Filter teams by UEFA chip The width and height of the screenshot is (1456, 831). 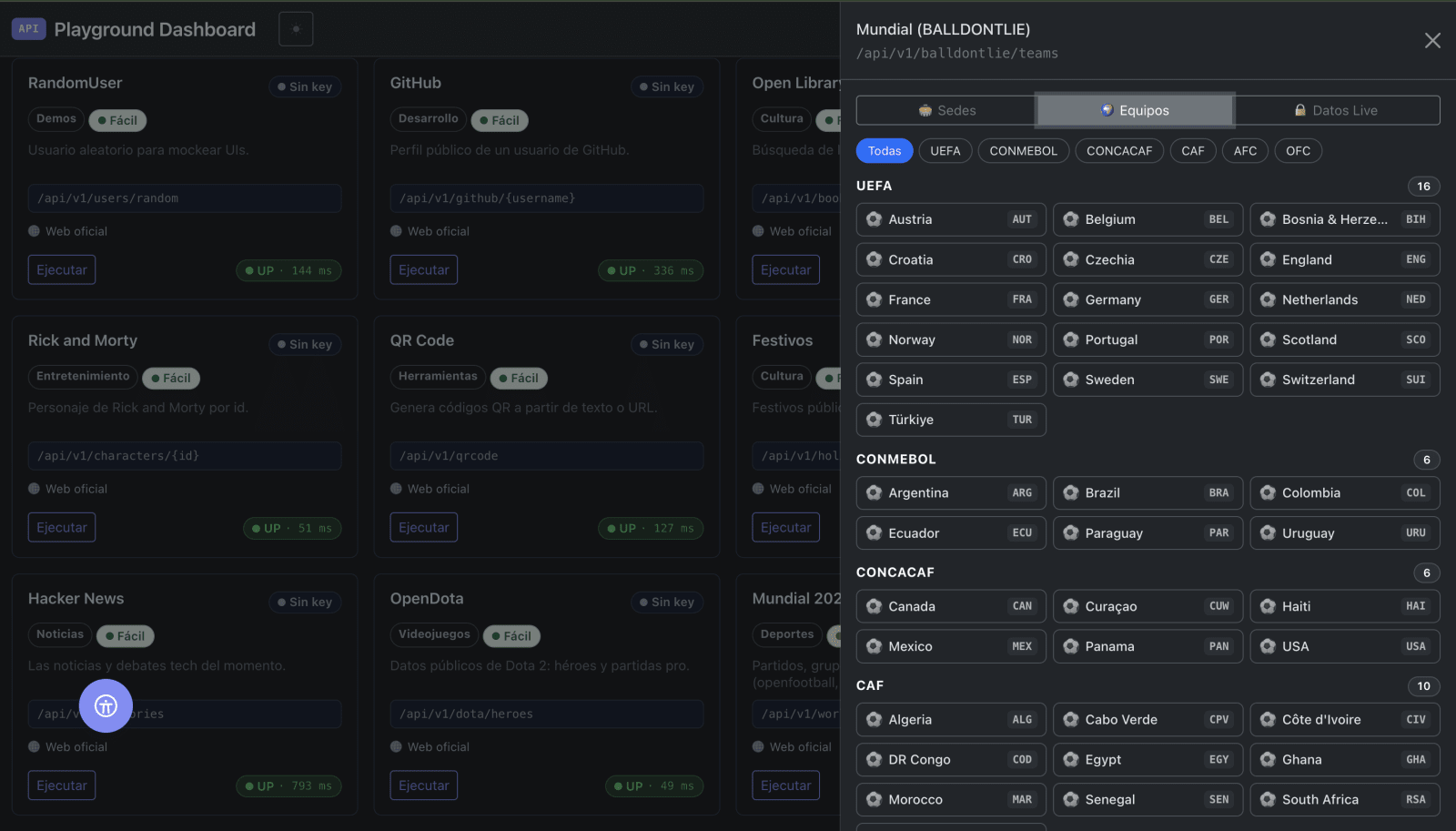(x=945, y=151)
